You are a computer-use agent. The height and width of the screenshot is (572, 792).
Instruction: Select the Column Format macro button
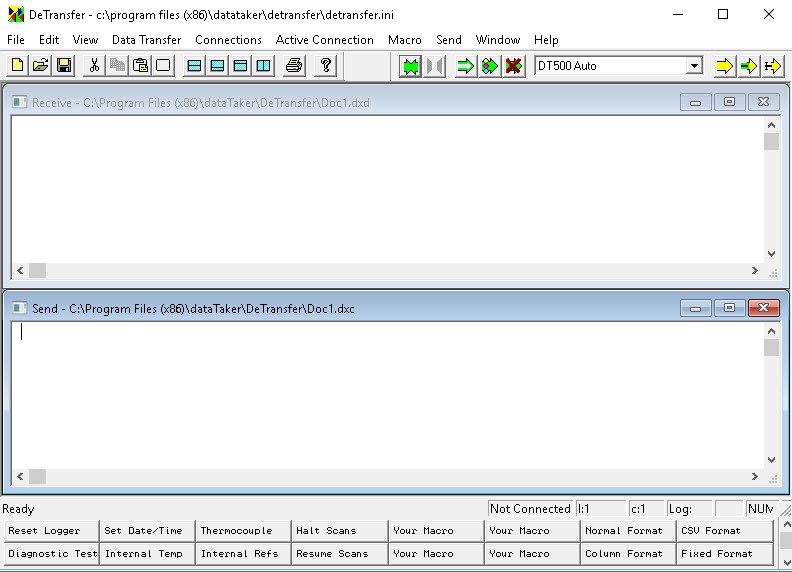pos(628,554)
